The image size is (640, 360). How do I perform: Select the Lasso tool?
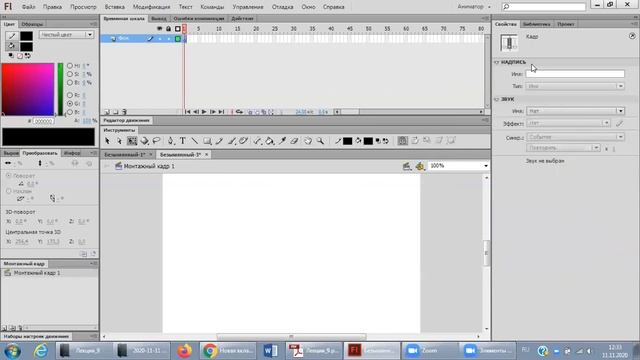(x=156, y=141)
